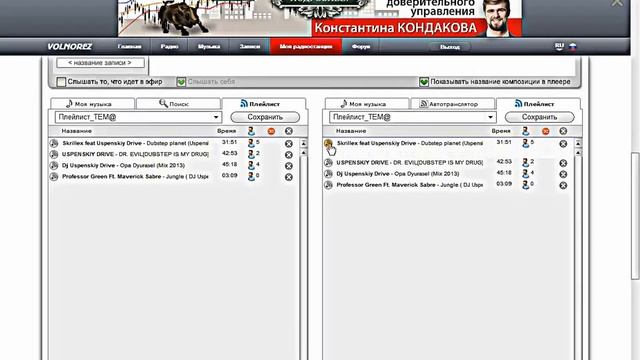The image size is (640, 360).
Task: Select 'Dj Uspenskiy Drive - Opa Dyurasel' in left playlist
Action: pyautogui.click(x=123, y=165)
